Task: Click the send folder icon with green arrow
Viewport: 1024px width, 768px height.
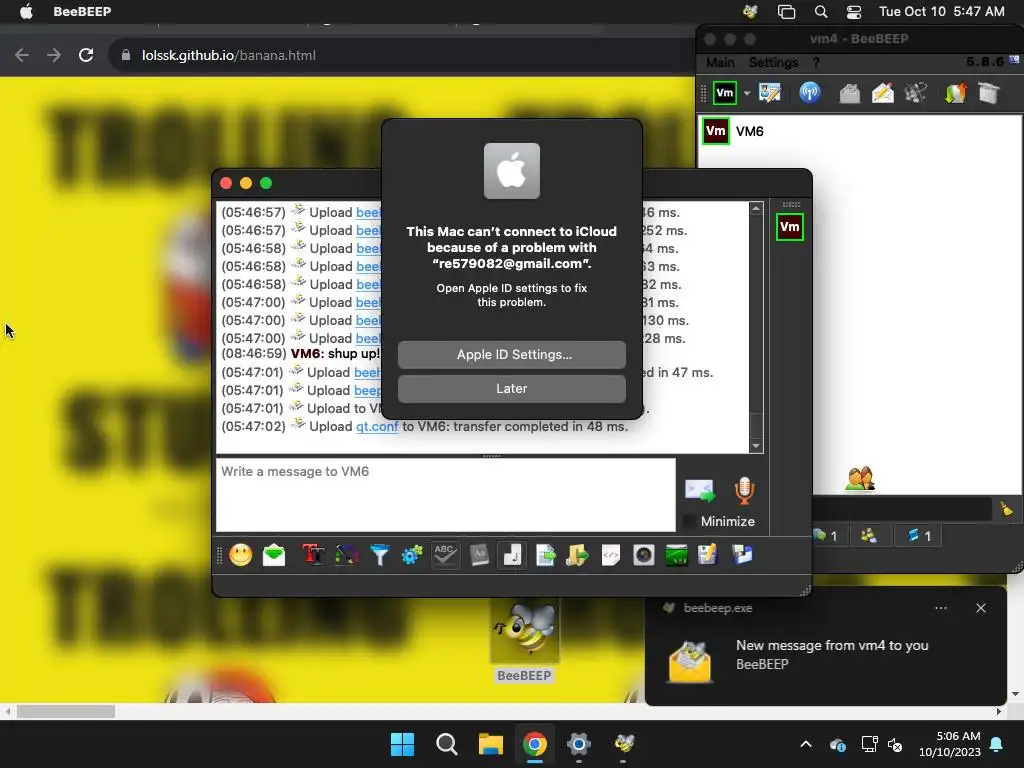Action: click(577, 555)
